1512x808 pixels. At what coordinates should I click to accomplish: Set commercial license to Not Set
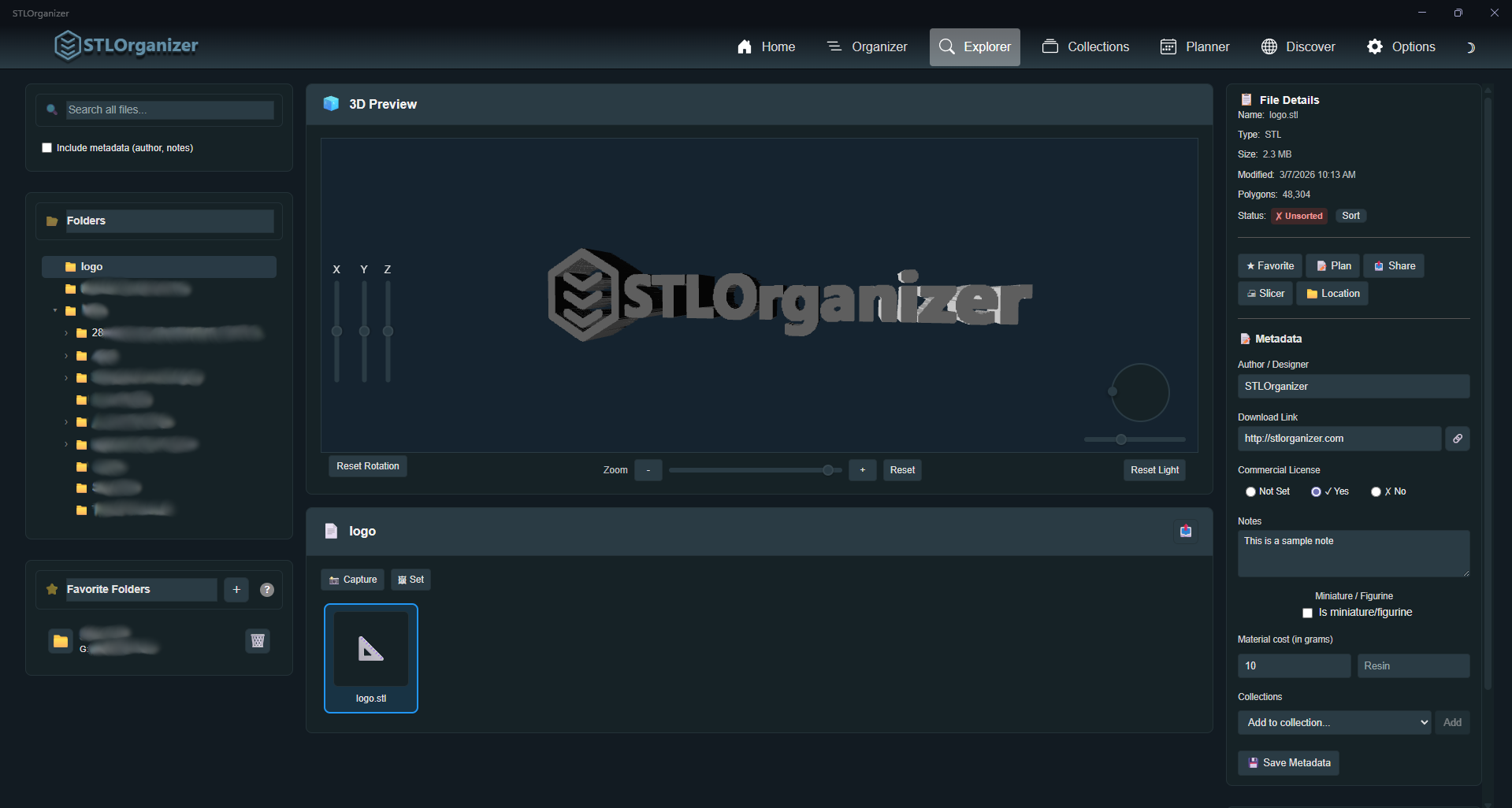1250,491
